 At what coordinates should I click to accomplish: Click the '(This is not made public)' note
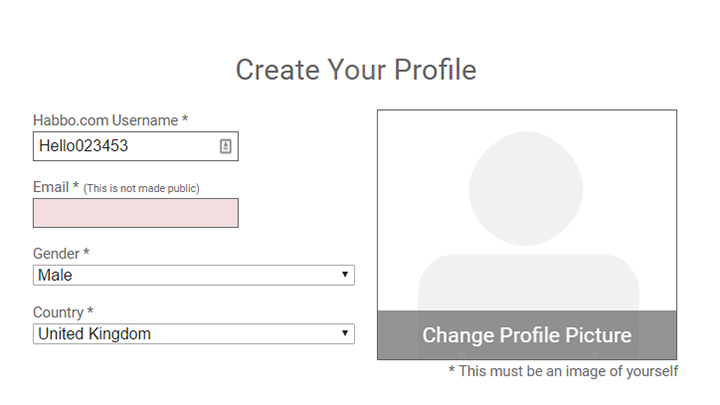141,188
